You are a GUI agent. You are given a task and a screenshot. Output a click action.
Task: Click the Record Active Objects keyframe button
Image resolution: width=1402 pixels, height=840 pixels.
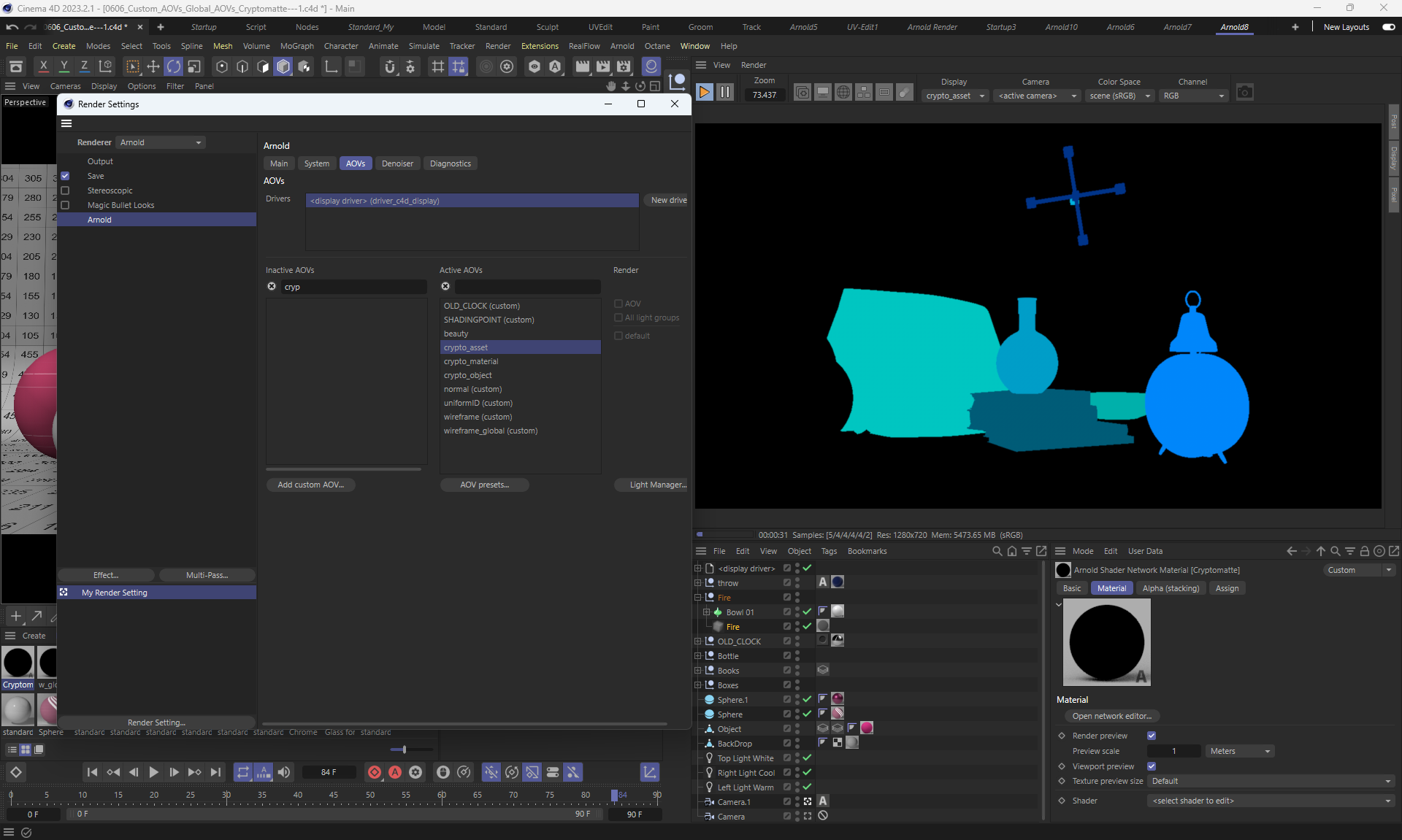pyautogui.click(x=375, y=772)
